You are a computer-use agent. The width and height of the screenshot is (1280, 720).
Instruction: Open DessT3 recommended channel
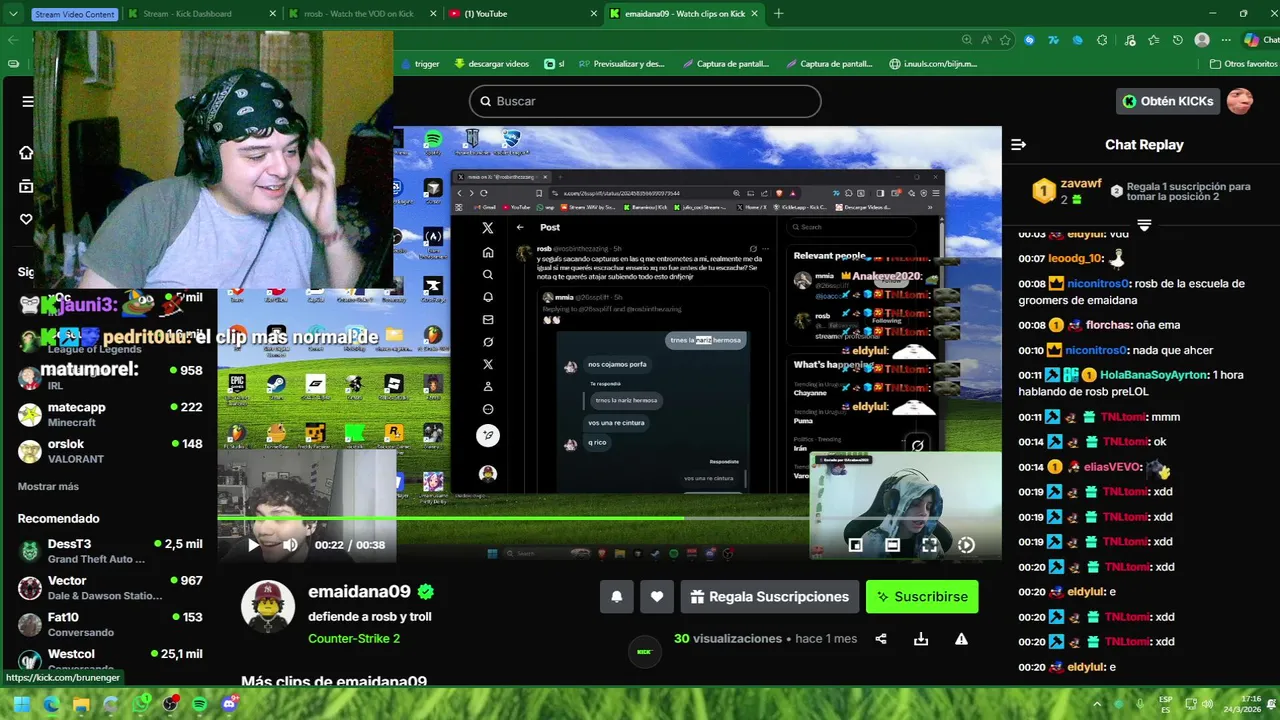pos(110,551)
